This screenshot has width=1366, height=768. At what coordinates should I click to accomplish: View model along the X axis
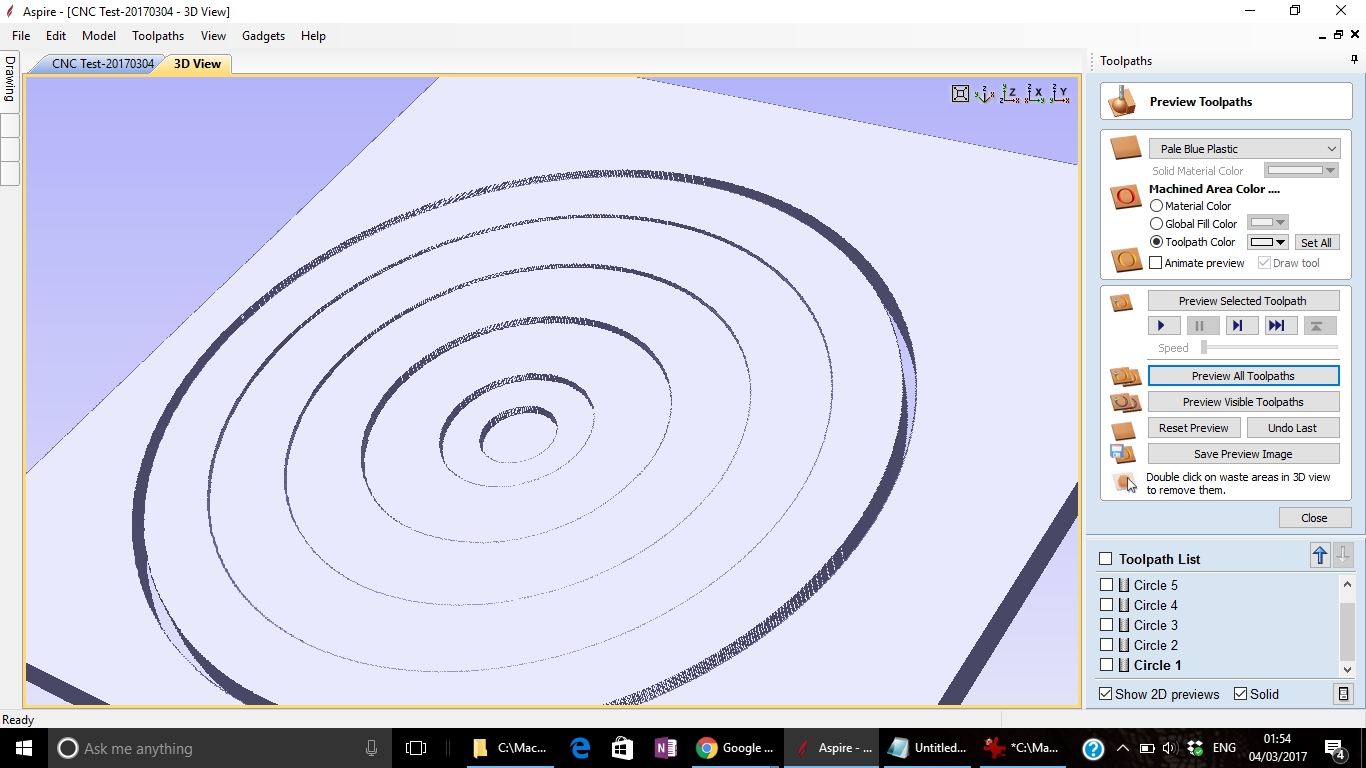pos(1035,94)
